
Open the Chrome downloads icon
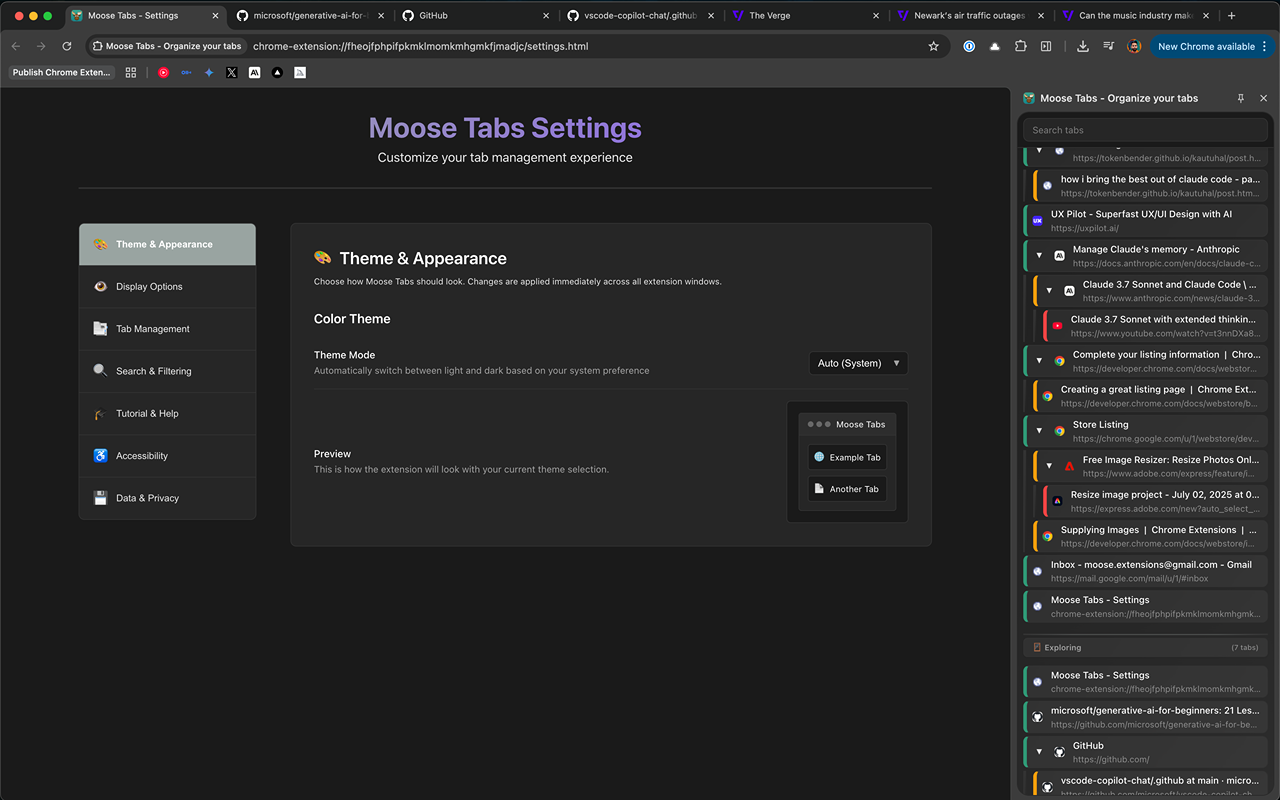tap(1083, 46)
